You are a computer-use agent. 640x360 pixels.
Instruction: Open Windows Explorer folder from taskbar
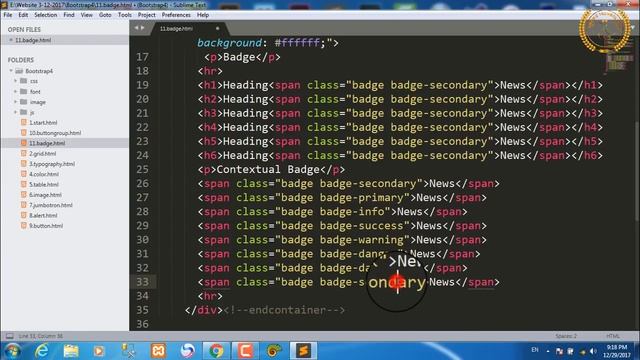click(x=71, y=351)
